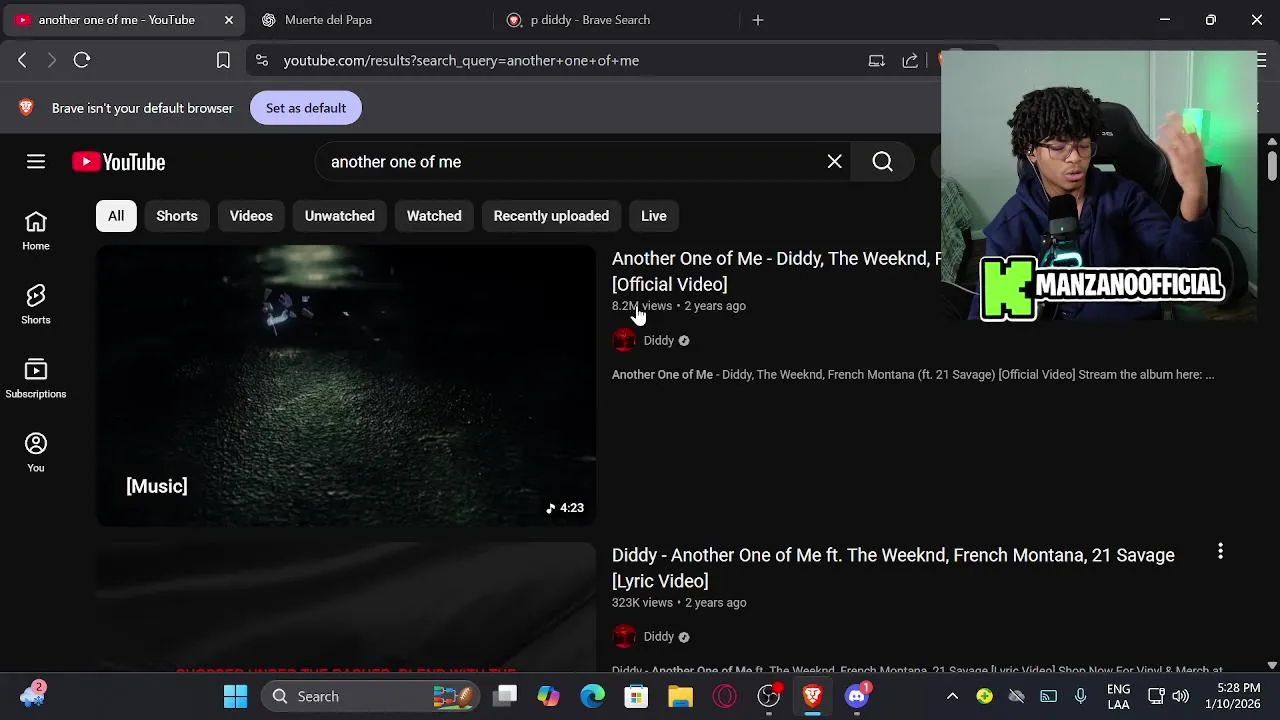Click the 323K views text

pos(642,602)
